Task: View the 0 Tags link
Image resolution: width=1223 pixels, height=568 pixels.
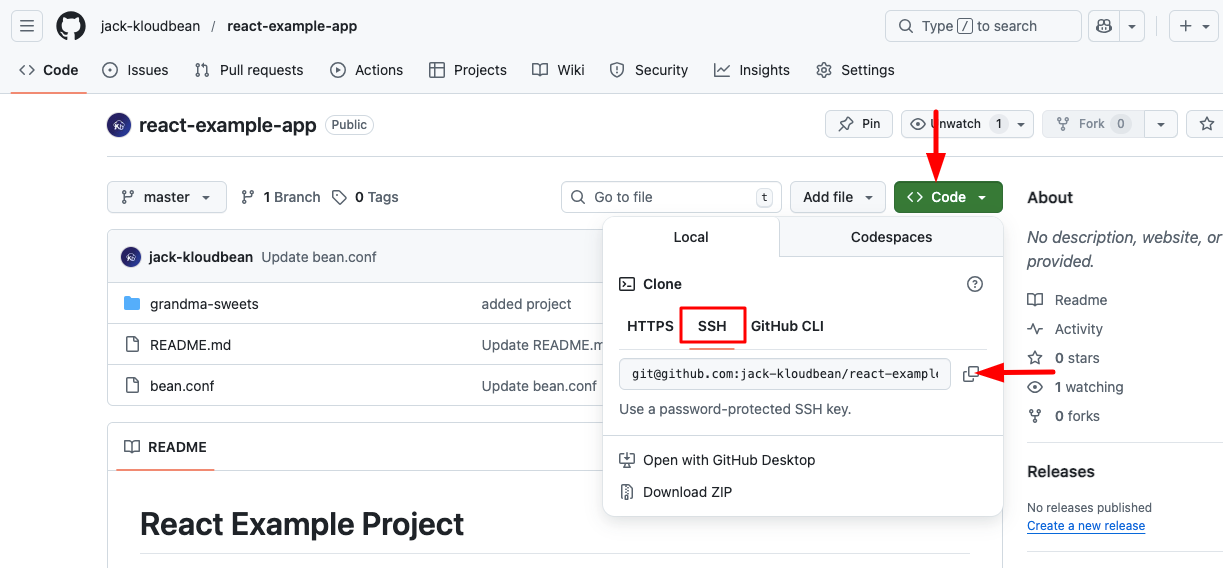Action: tap(365, 197)
